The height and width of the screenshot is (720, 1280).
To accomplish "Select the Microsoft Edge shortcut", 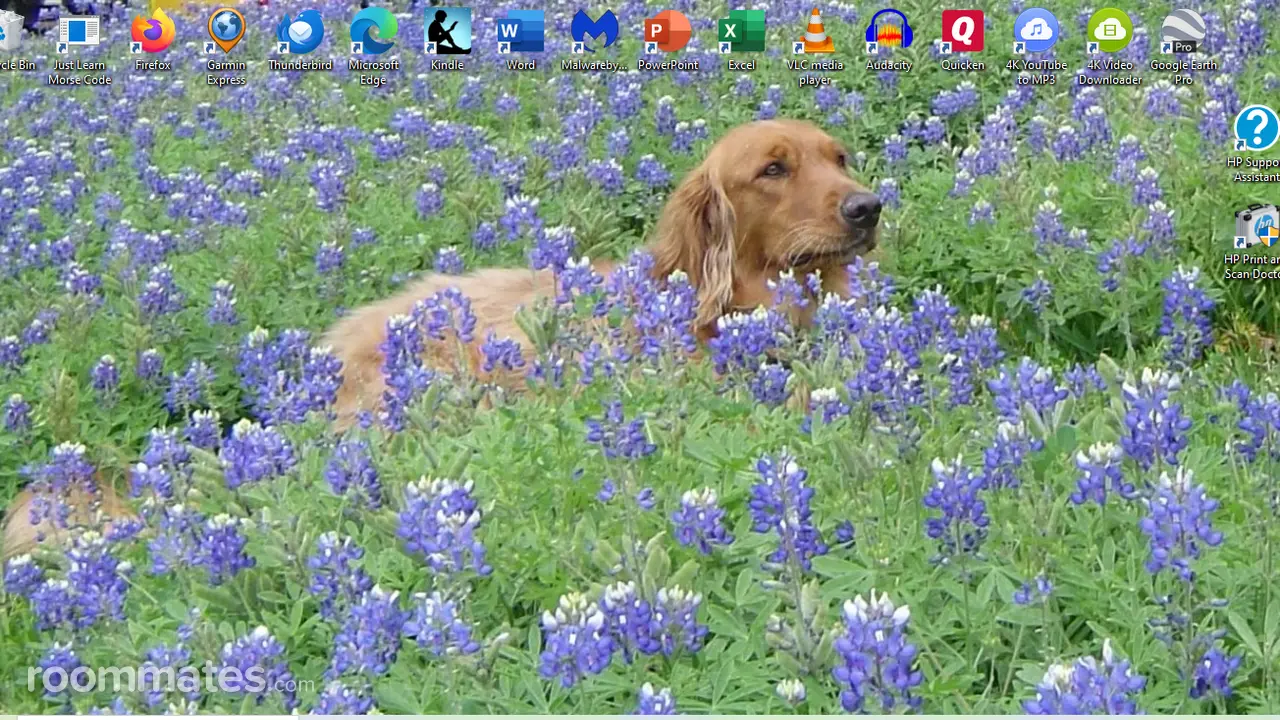I will pyautogui.click(x=373, y=47).
